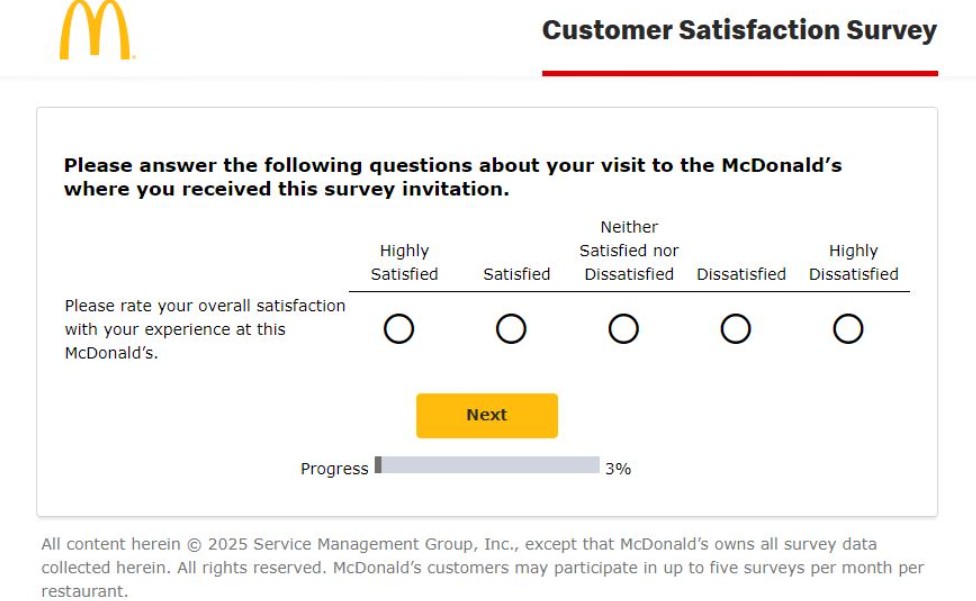Choose Neither Satisfied nor Dissatisfied

625,328
